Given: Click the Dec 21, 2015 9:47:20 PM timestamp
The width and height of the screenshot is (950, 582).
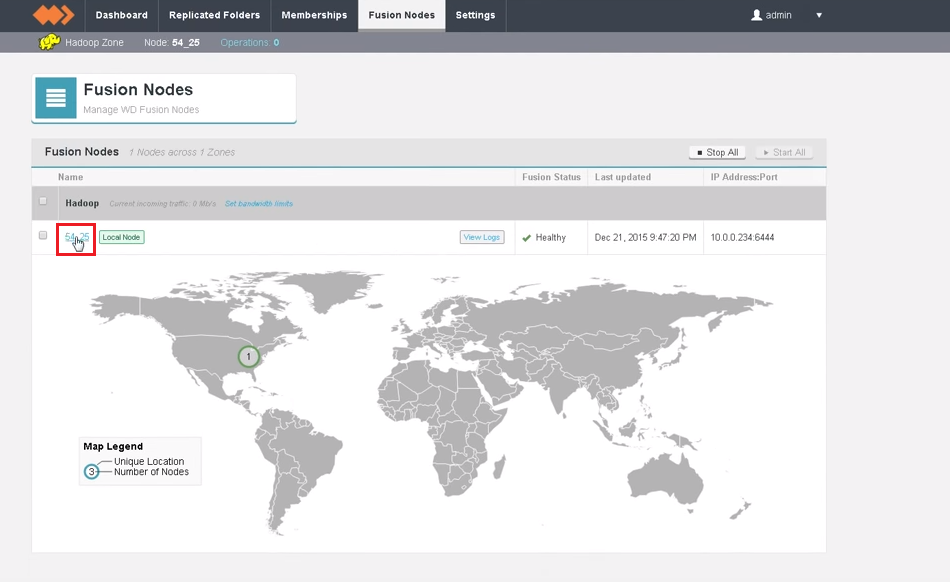Looking at the screenshot, I should click(645, 237).
